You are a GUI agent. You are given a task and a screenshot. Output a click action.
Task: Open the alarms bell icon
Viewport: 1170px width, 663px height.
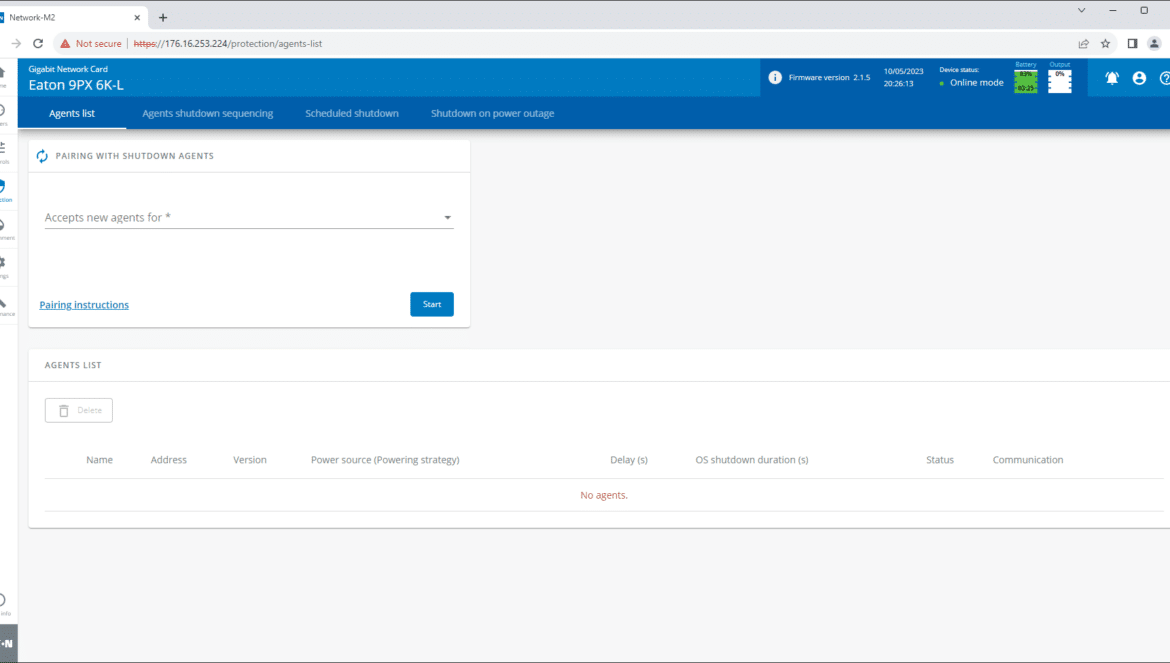[x=1112, y=78]
